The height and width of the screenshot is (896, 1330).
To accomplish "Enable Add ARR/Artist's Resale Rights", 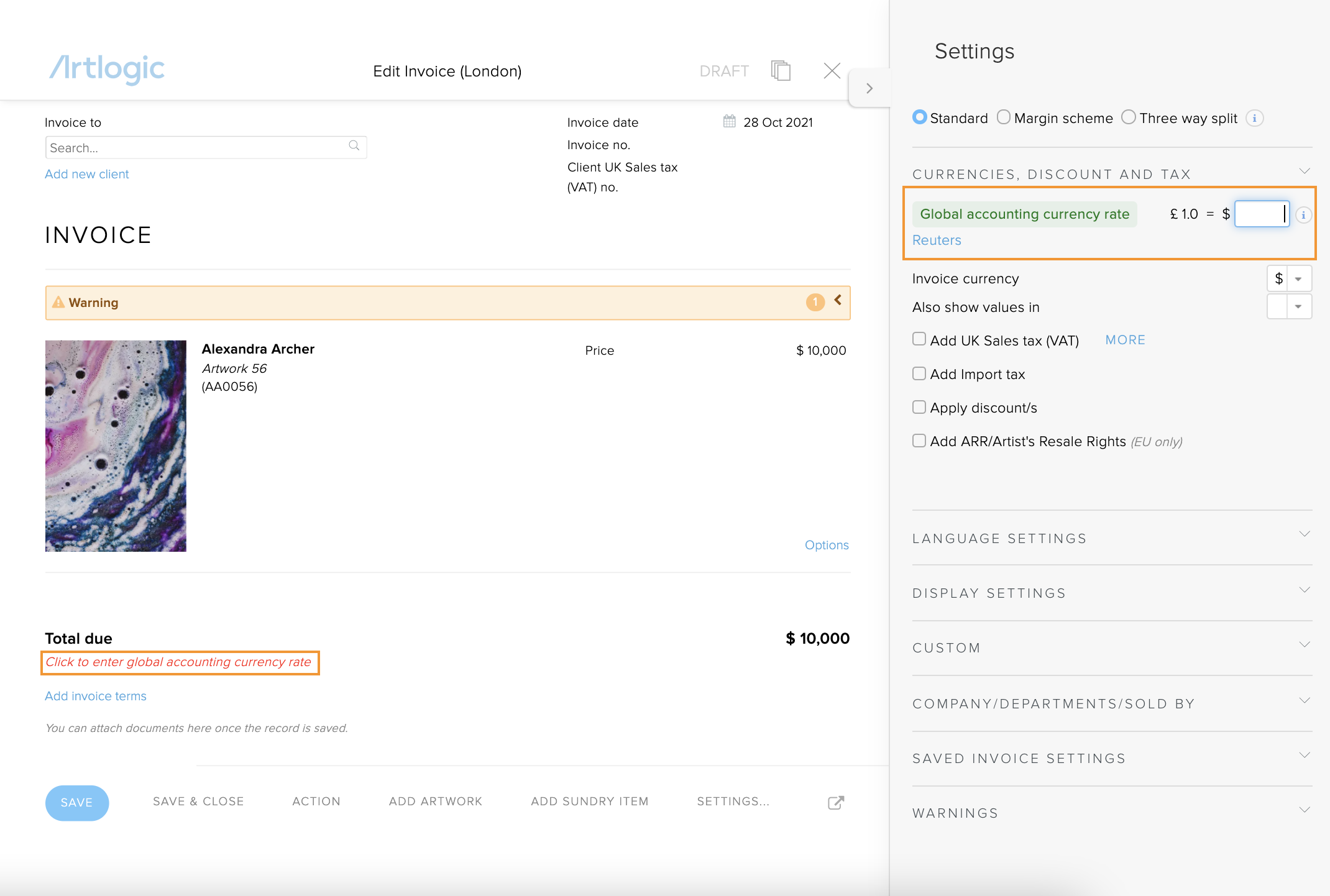I will tap(919, 440).
